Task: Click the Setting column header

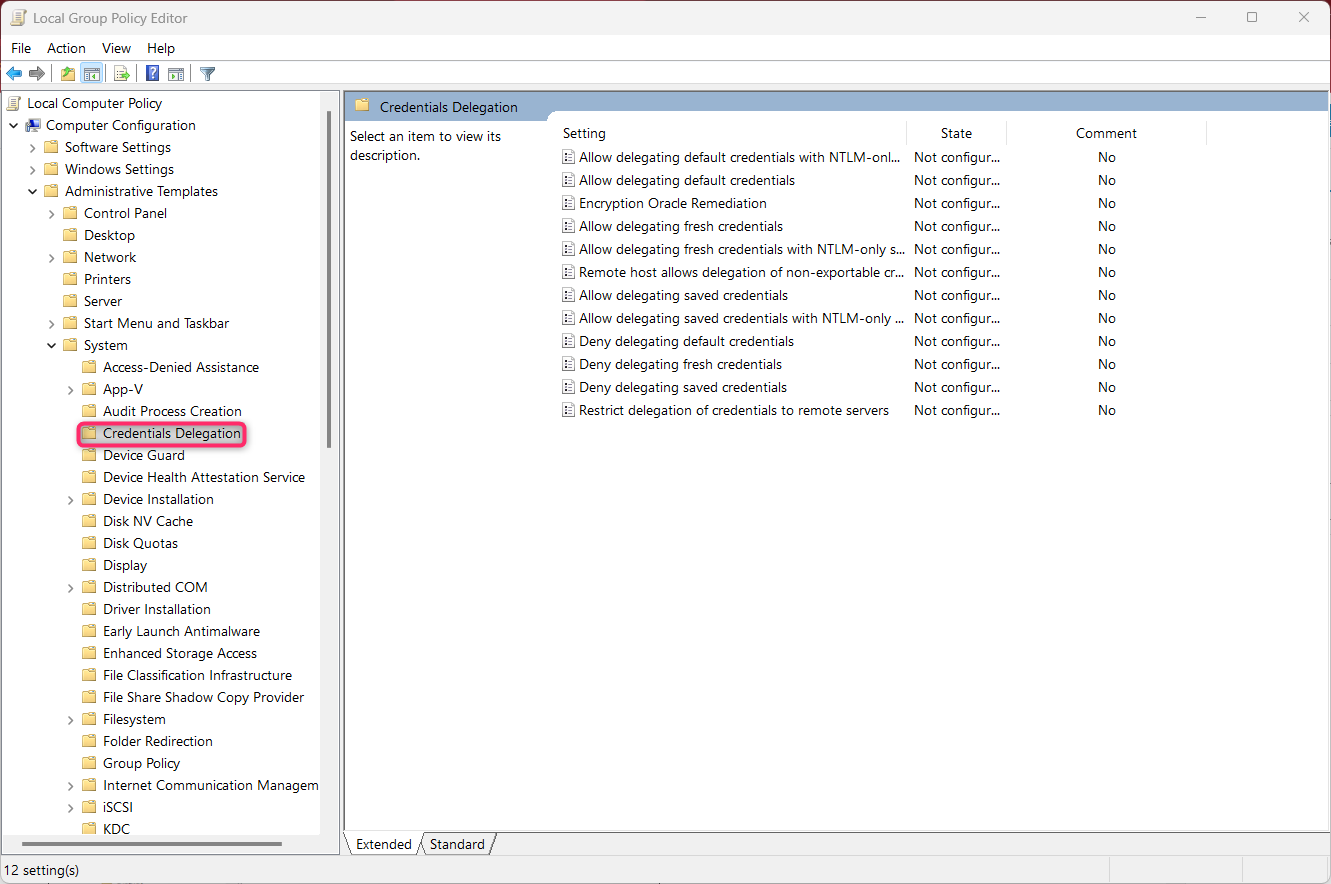Action: click(584, 133)
